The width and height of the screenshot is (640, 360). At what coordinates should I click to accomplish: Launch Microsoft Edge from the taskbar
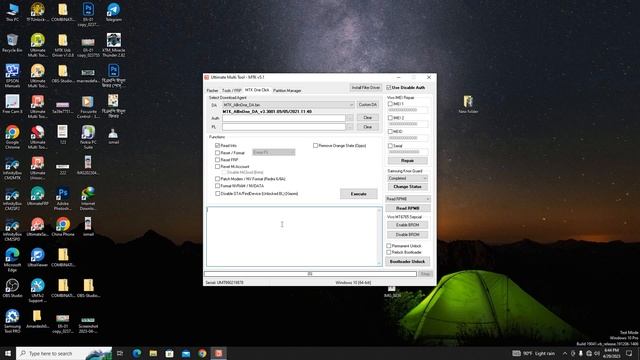coord(137,353)
